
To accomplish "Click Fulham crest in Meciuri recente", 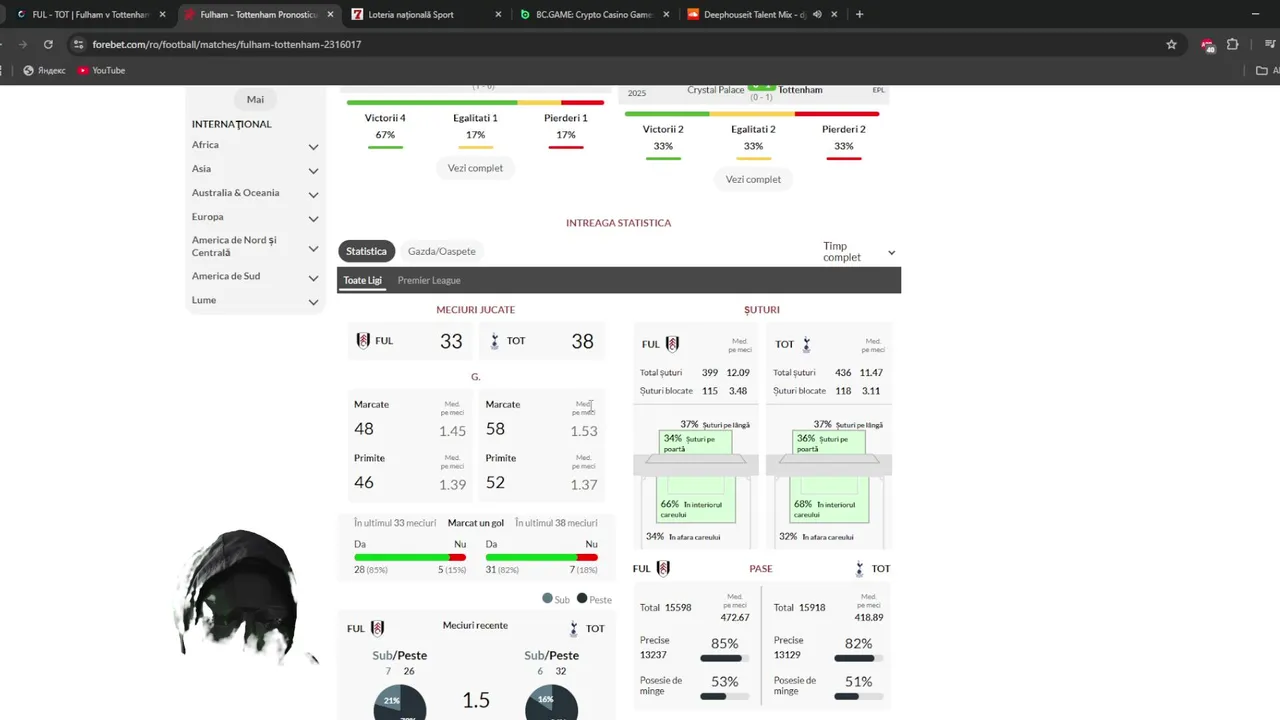I will pos(377,628).
